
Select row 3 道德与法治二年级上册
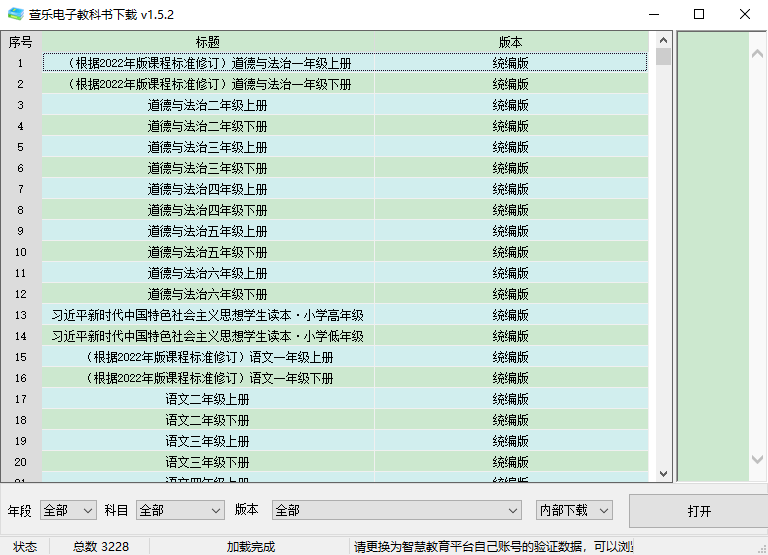point(208,105)
